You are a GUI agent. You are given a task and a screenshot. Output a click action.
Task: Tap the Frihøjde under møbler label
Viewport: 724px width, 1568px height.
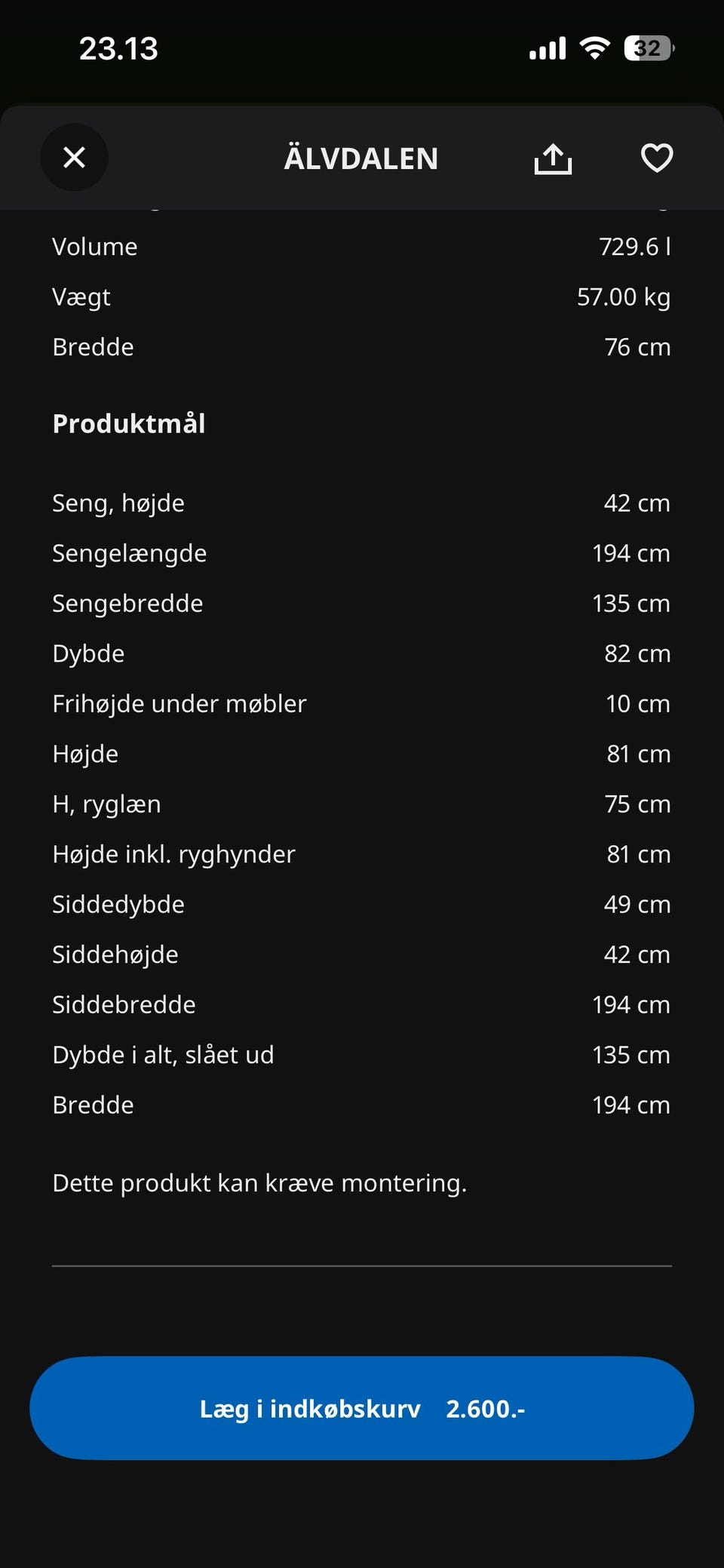tap(179, 704)
